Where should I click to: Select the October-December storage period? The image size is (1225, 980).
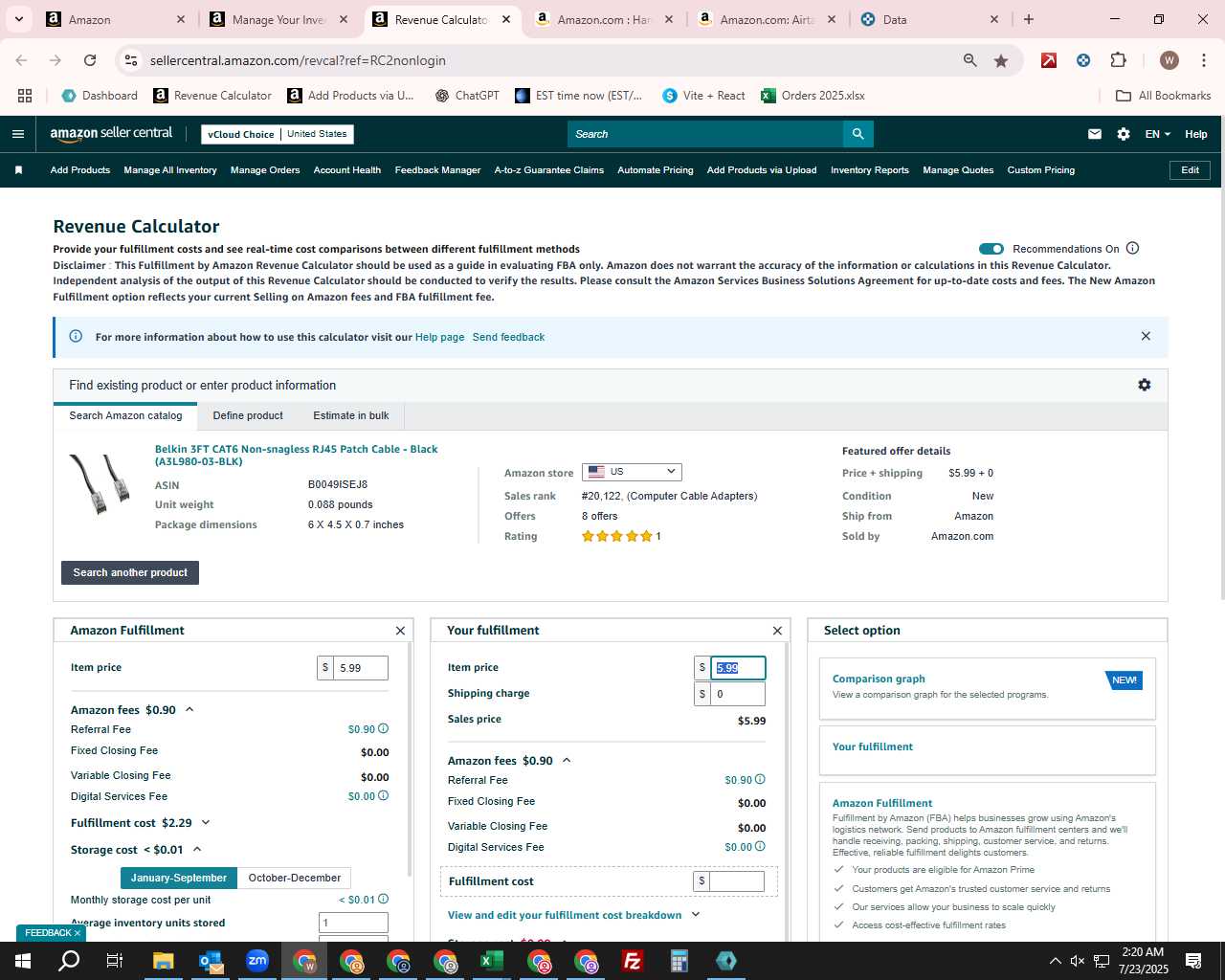(295, 878)
